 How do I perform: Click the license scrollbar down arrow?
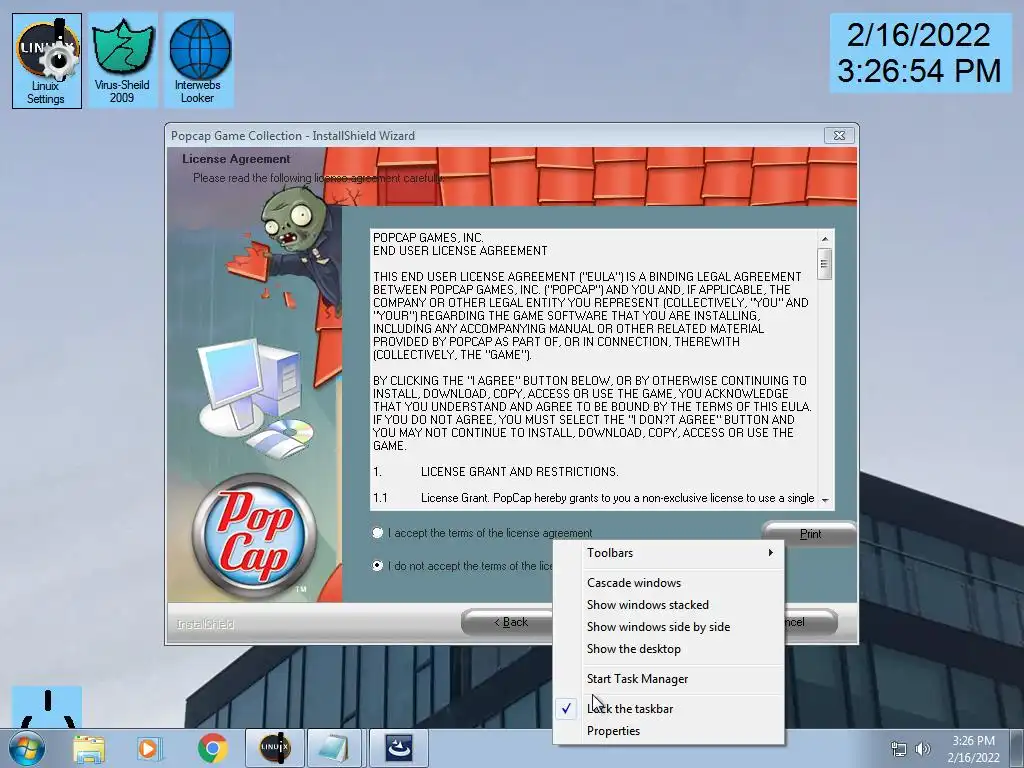825,500
